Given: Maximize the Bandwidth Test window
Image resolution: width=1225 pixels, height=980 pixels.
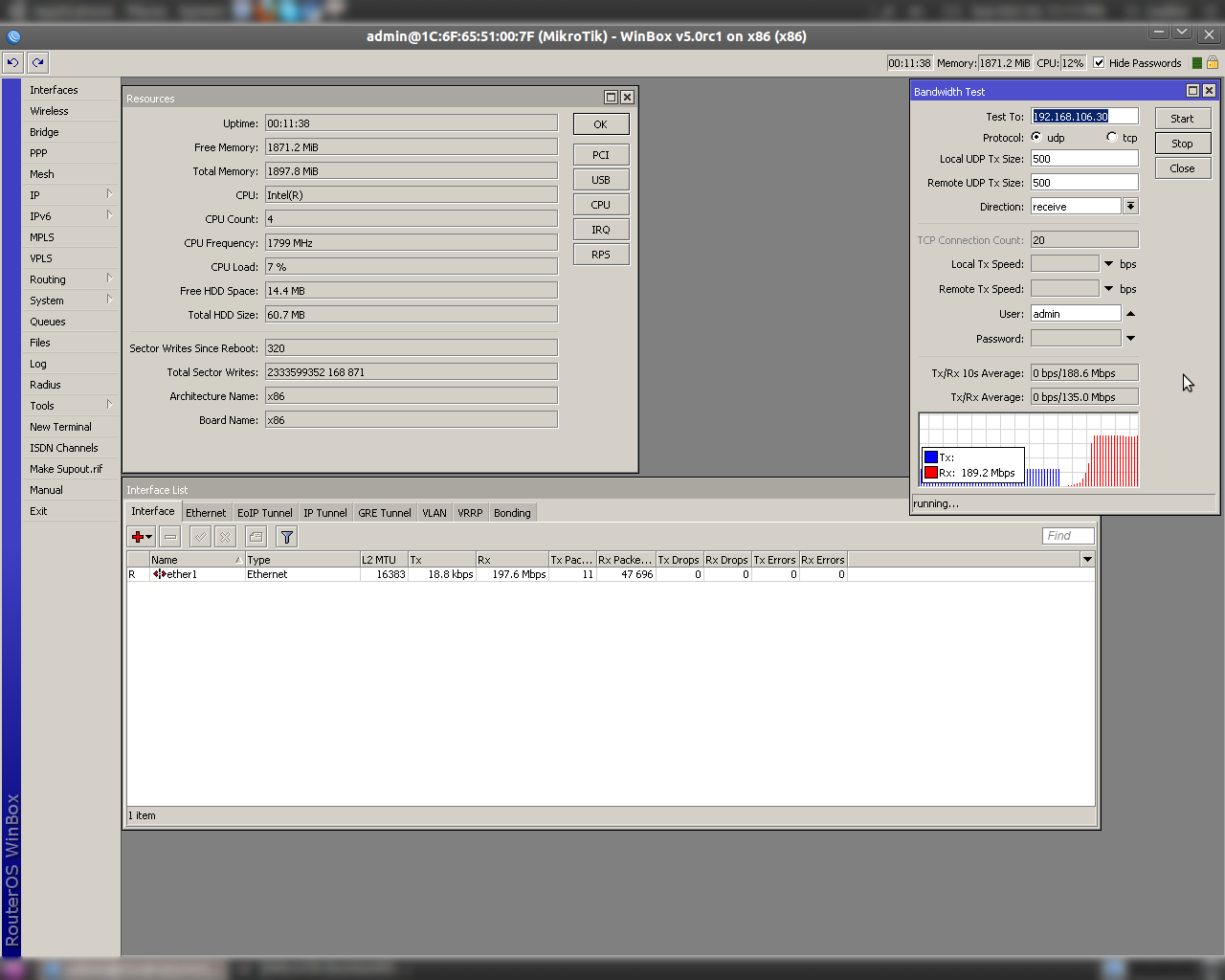Looking at the screenshot, I should click(1192, 91).
